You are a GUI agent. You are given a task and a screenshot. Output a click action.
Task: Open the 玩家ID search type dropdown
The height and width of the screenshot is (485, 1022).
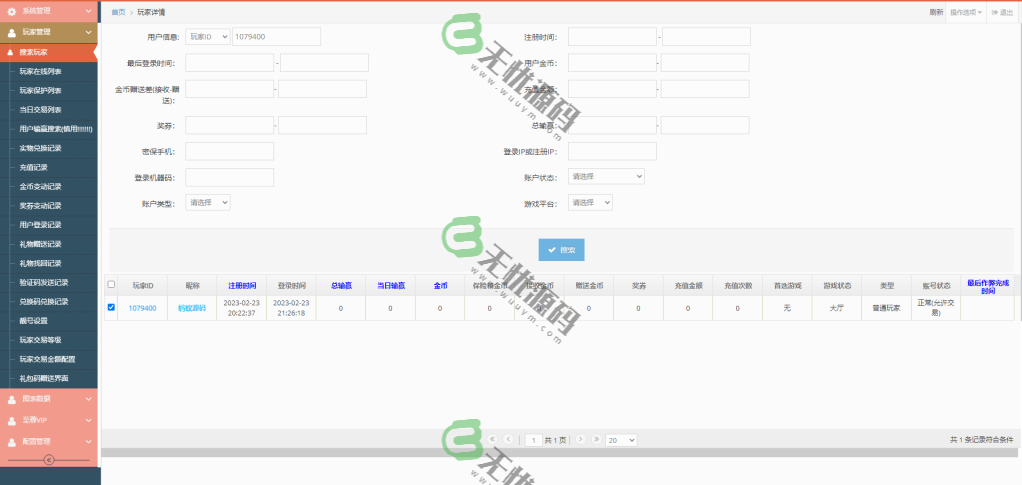point(207,37)
